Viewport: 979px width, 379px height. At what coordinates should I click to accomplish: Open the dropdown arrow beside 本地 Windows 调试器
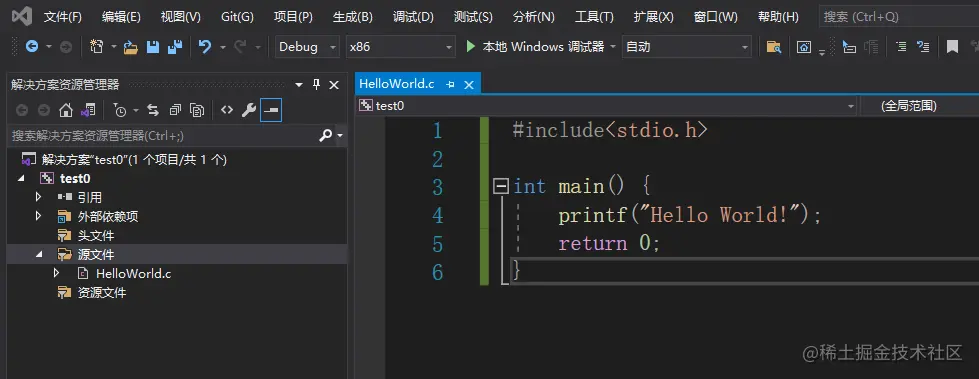pyautogui.click(x=612, y=47)
